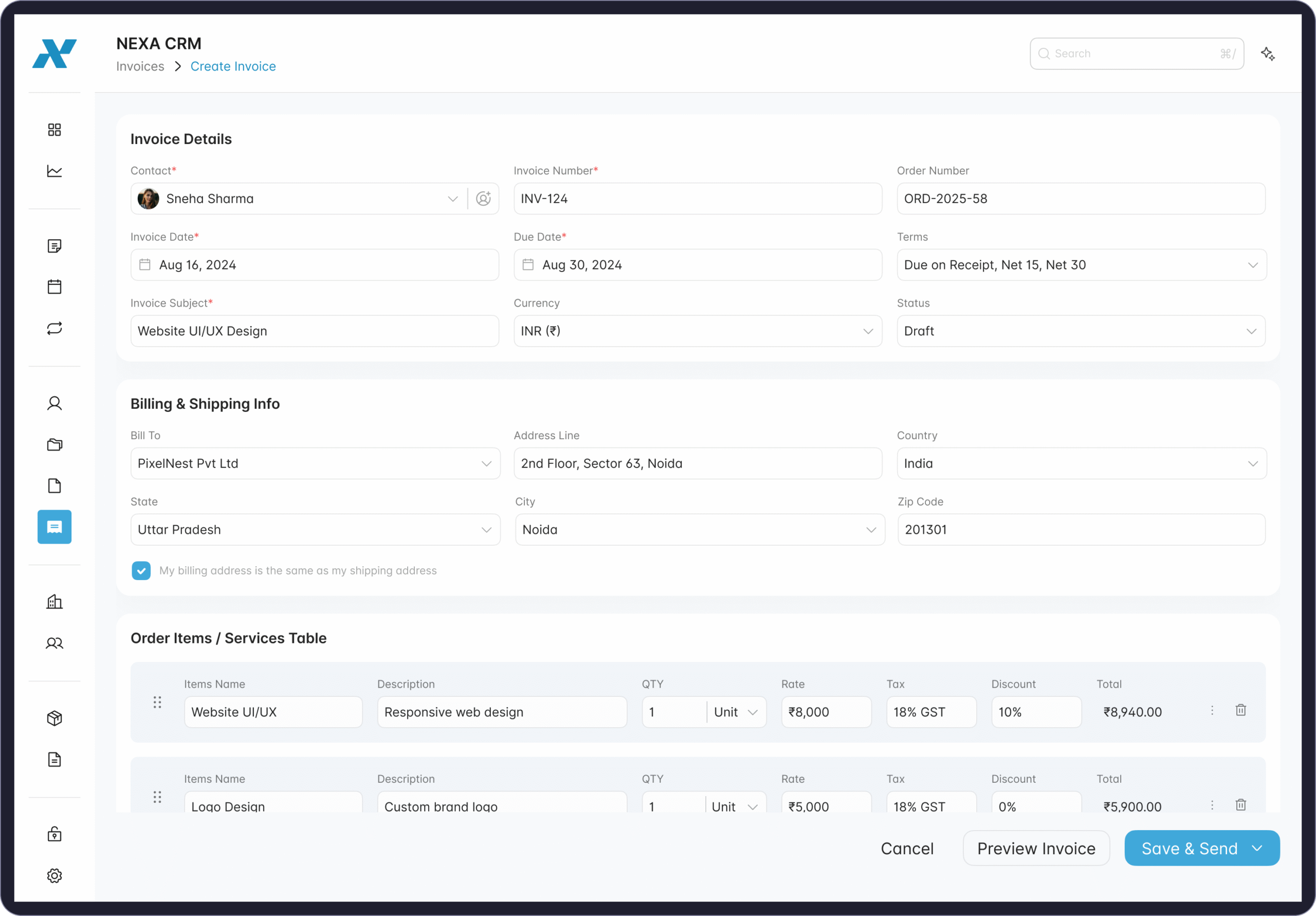Click the add contact icon next to Sneha Sharma
The image size is (1316, 916).
483,199
